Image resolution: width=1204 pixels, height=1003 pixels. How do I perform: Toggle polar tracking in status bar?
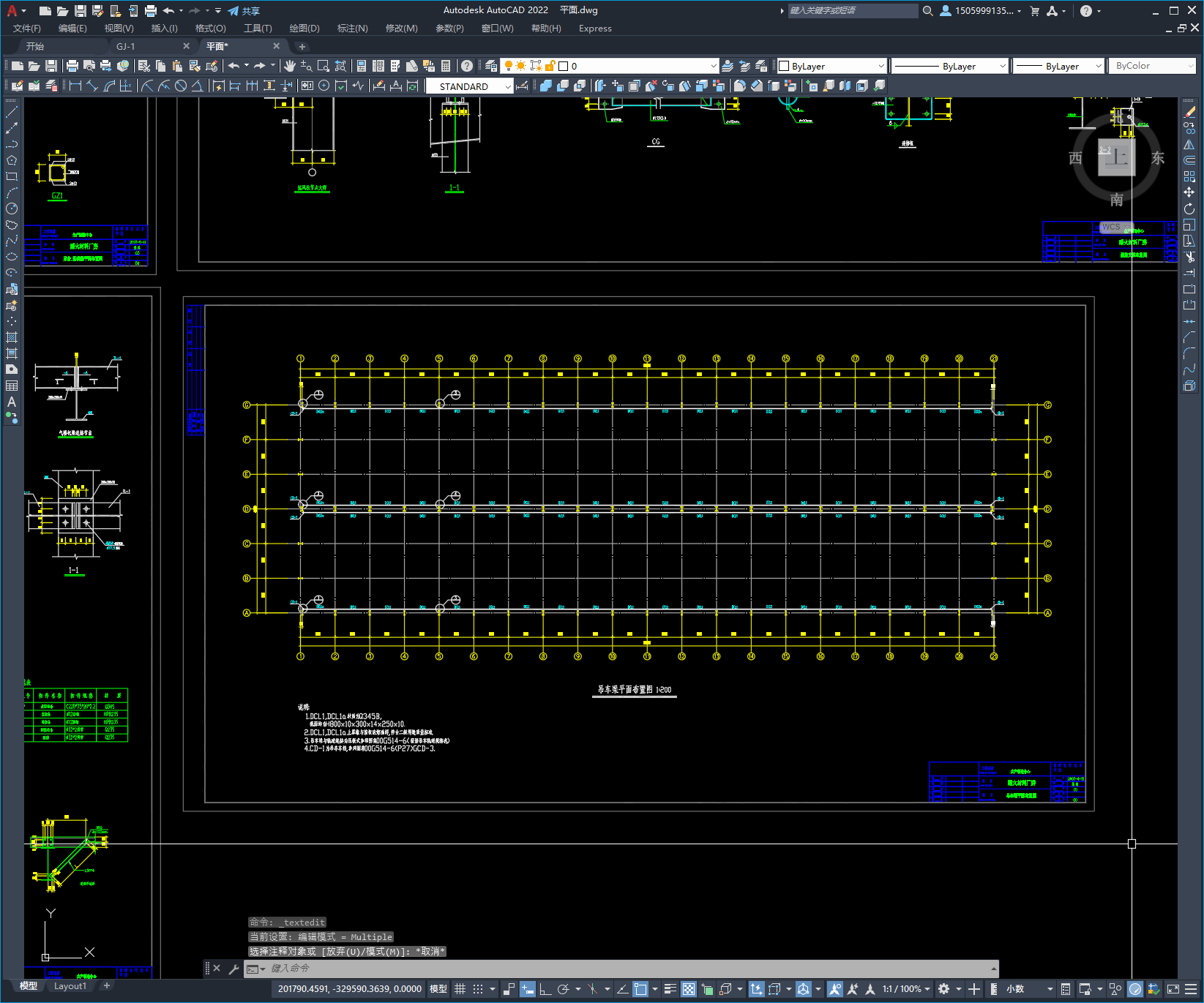pyautogui.click(x=563, y=989)
